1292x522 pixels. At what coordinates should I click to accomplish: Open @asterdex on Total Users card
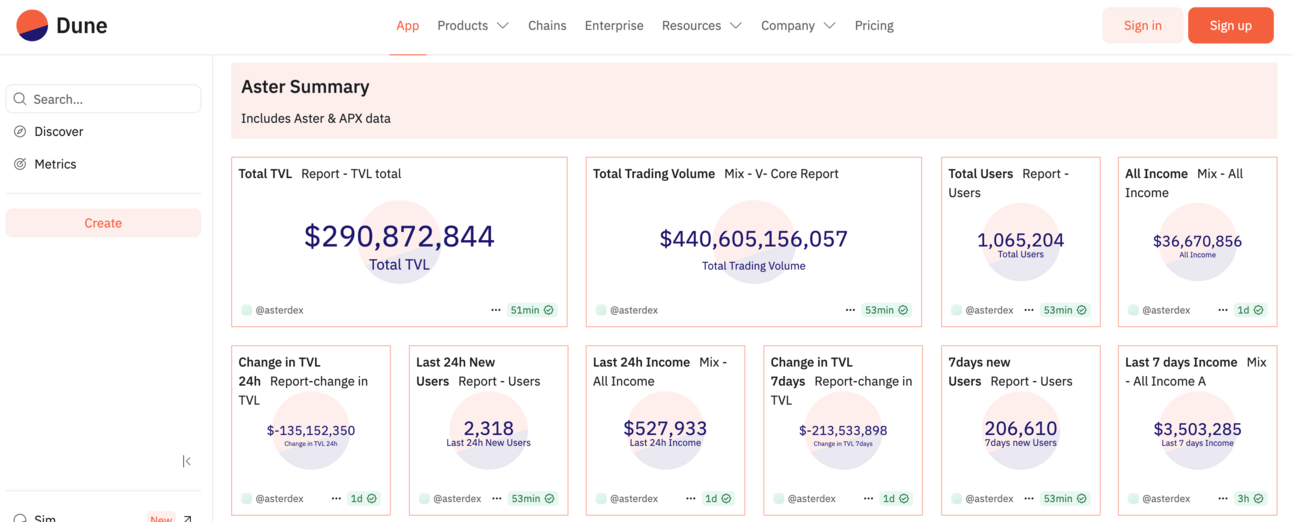[989, 310]
